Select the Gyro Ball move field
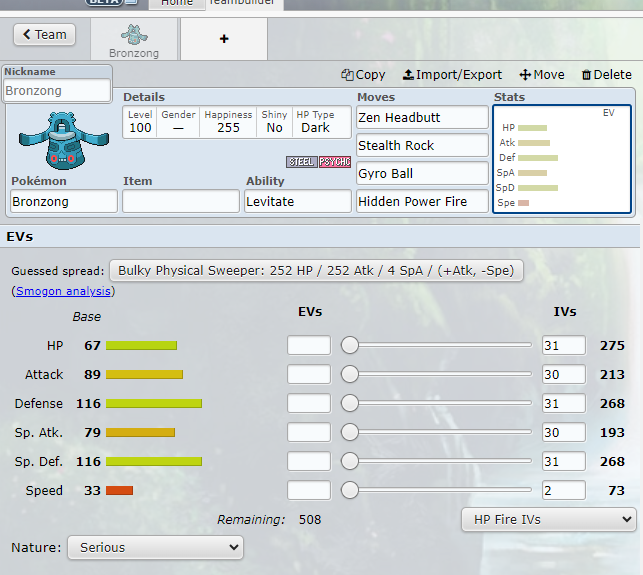Screen dimensions: 643x575 (422, 173)
